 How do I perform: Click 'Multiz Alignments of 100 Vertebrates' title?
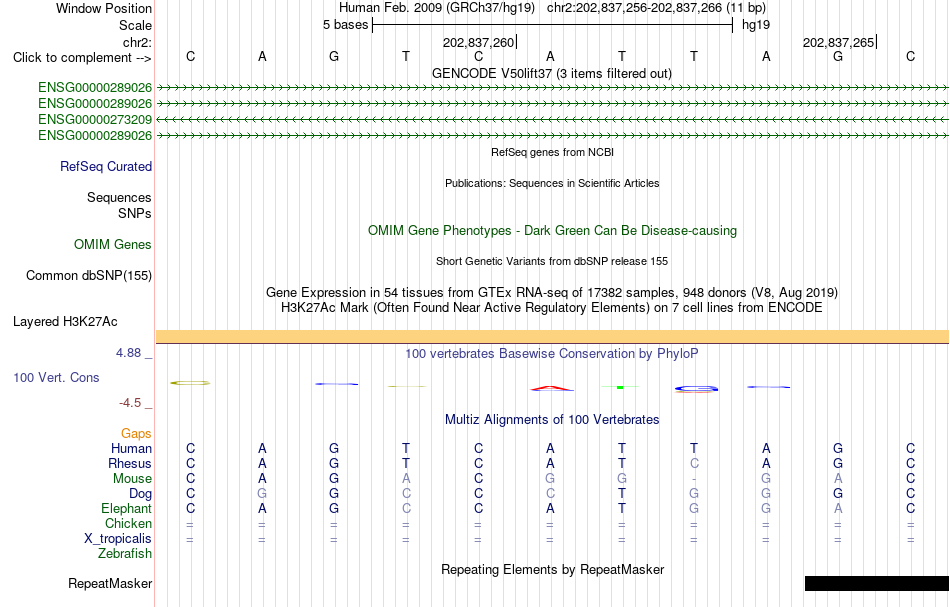coord(552,420)
